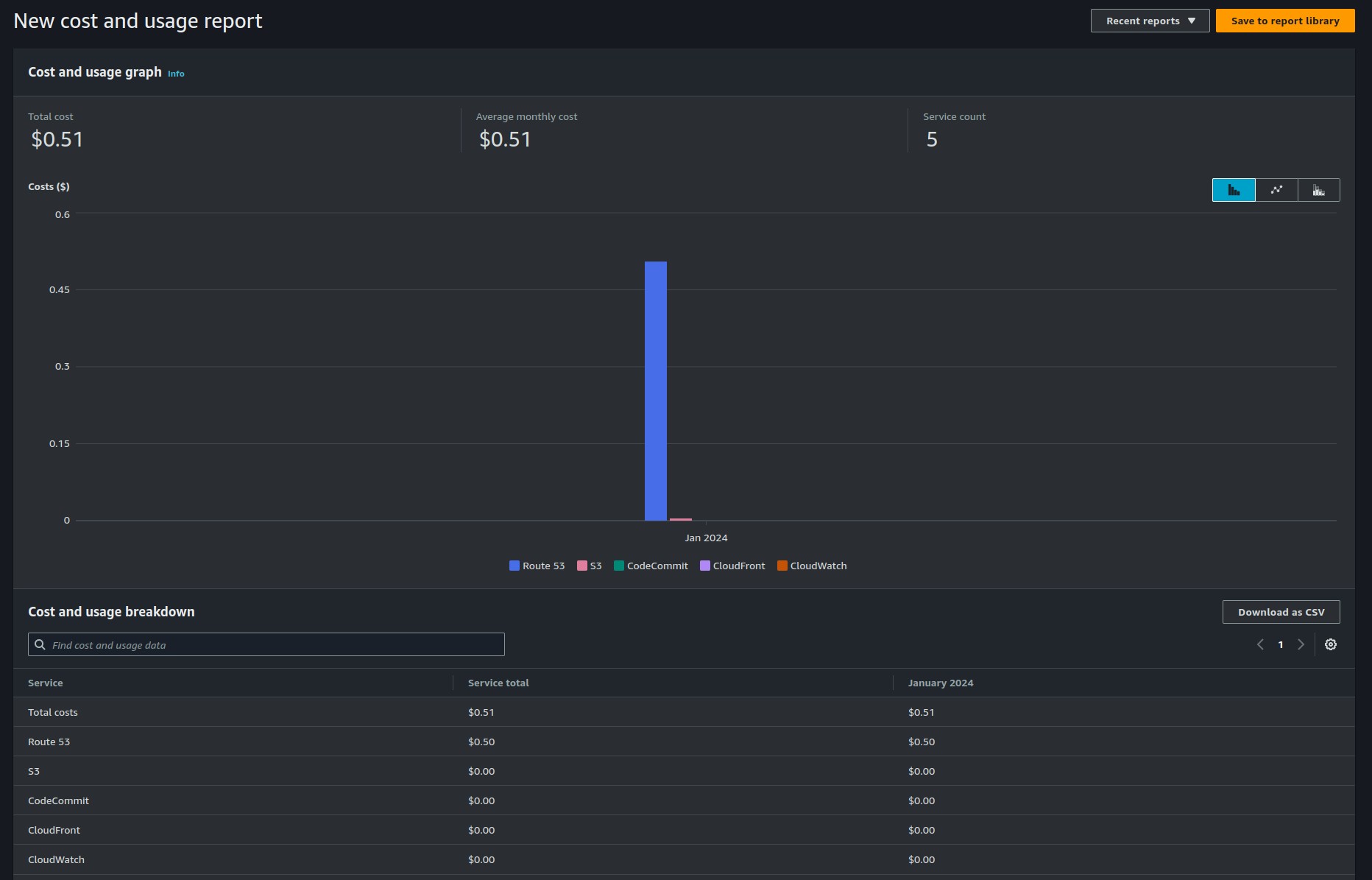This screenshot has height=880, width=1372.
Task: Click the search magnifier icon
Action: [40, 644]
